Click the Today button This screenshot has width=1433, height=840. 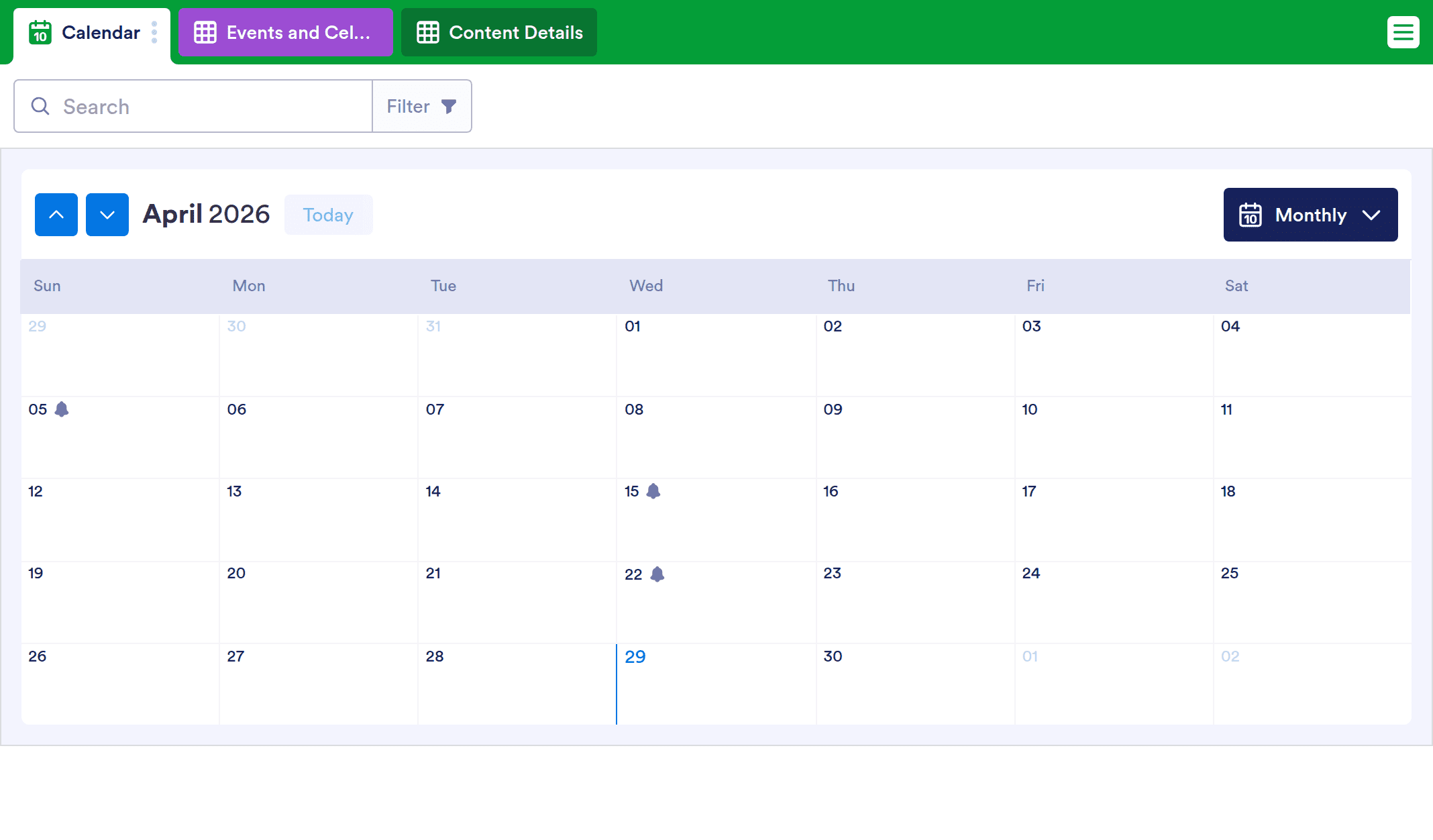(x=328, y=215)
